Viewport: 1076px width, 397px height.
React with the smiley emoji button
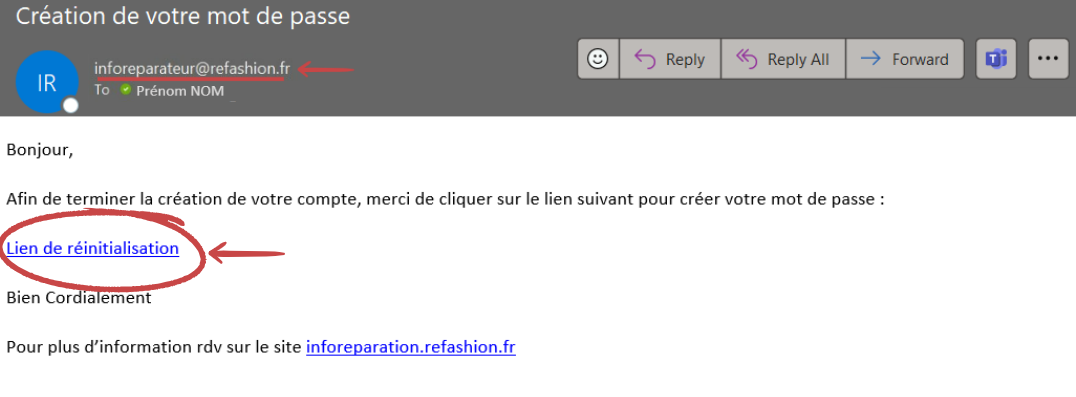pyautogui.click(x=599, y=59)
